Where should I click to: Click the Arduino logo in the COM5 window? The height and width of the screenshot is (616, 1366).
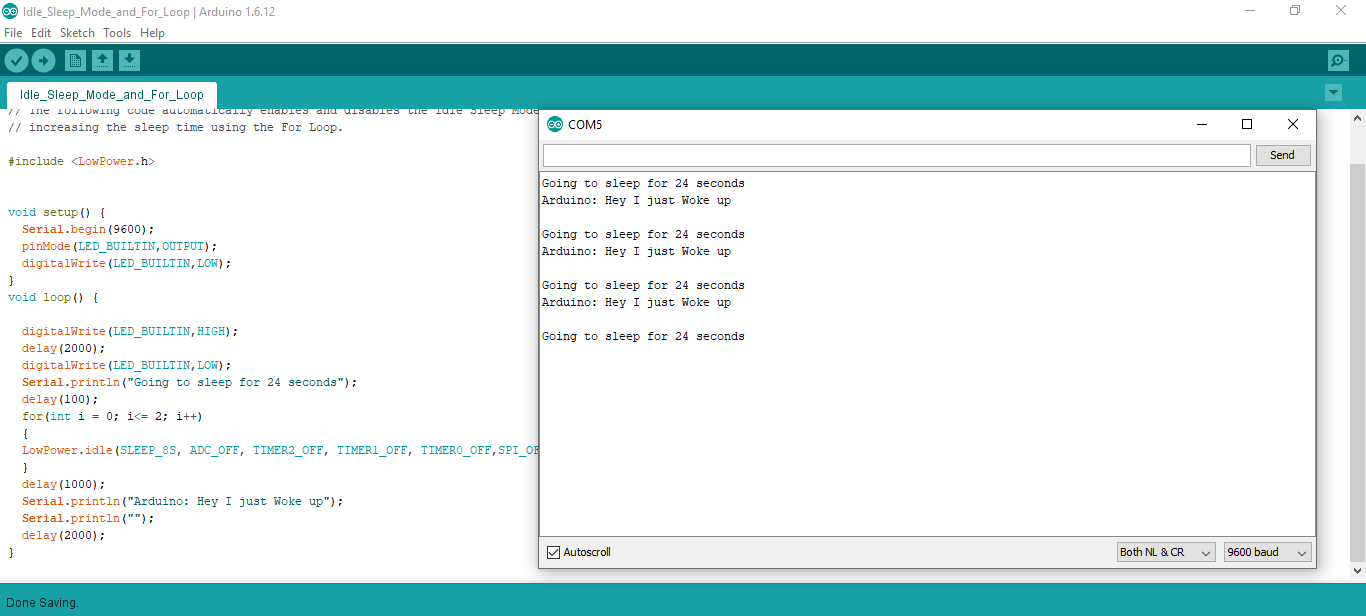click(555, 124)
